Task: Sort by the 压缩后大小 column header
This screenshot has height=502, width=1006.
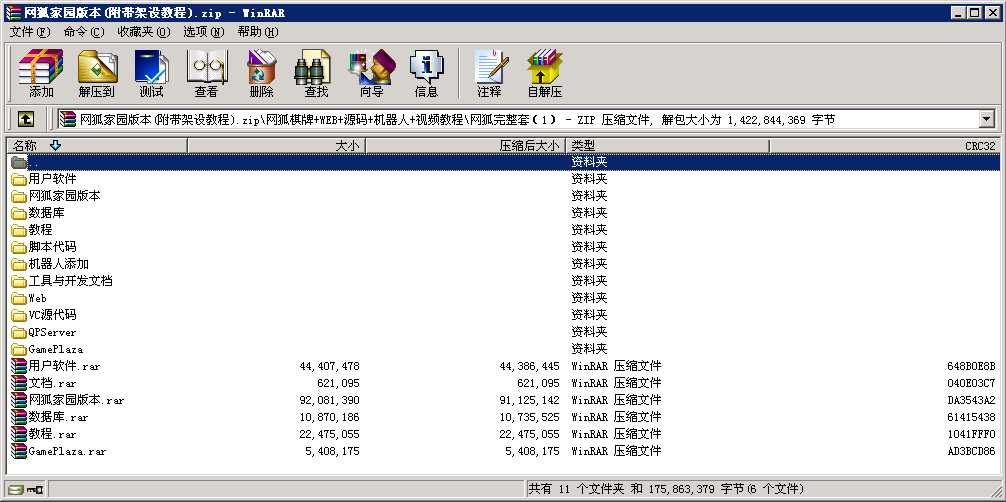Action: tap(465, 146)
